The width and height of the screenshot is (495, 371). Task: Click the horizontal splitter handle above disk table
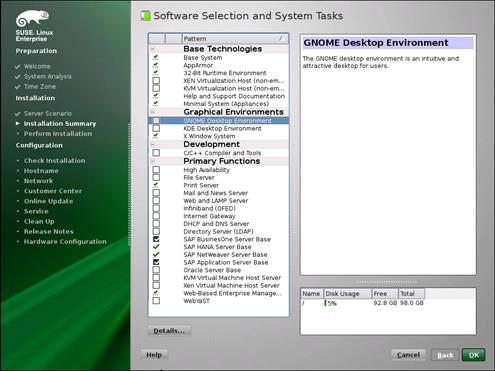388,282
